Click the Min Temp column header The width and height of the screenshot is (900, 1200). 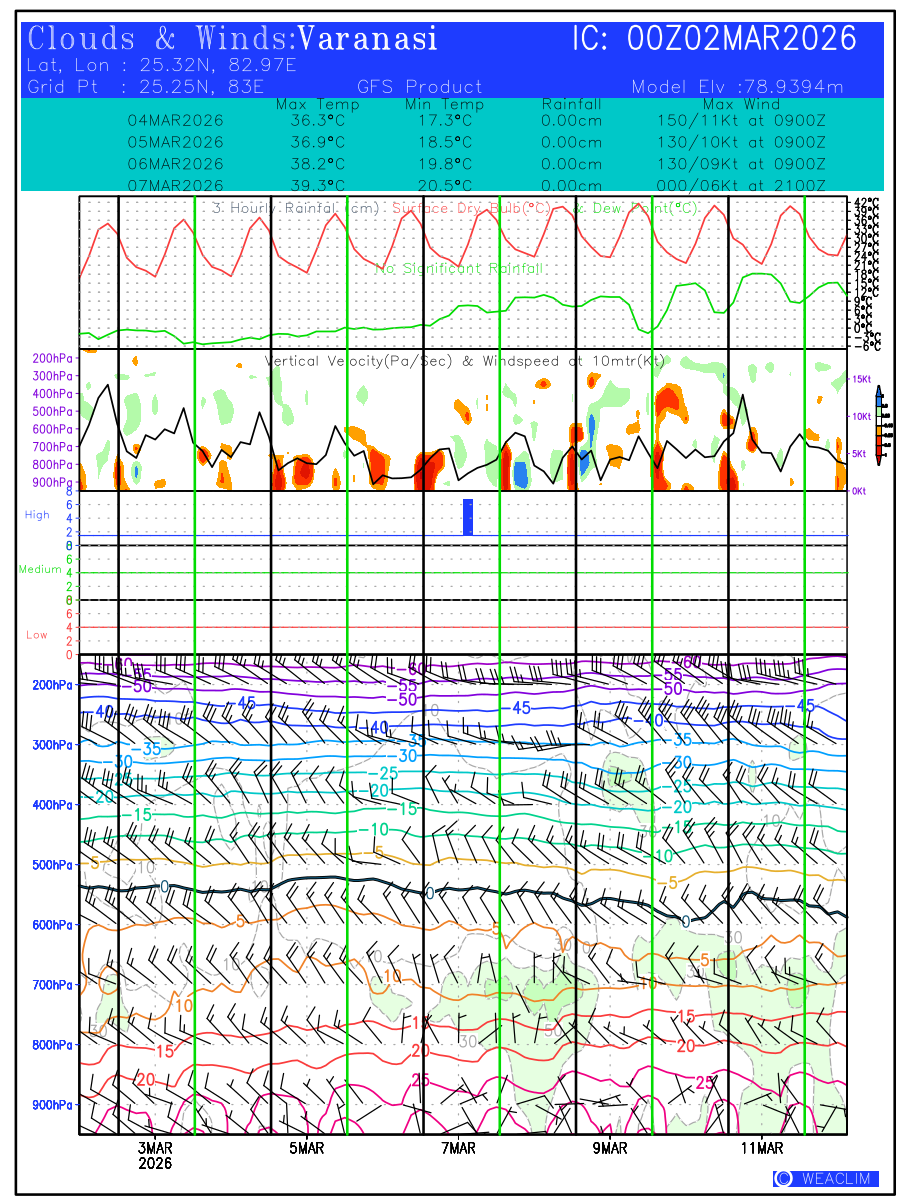pyautogui.click(x=444, y=104)
